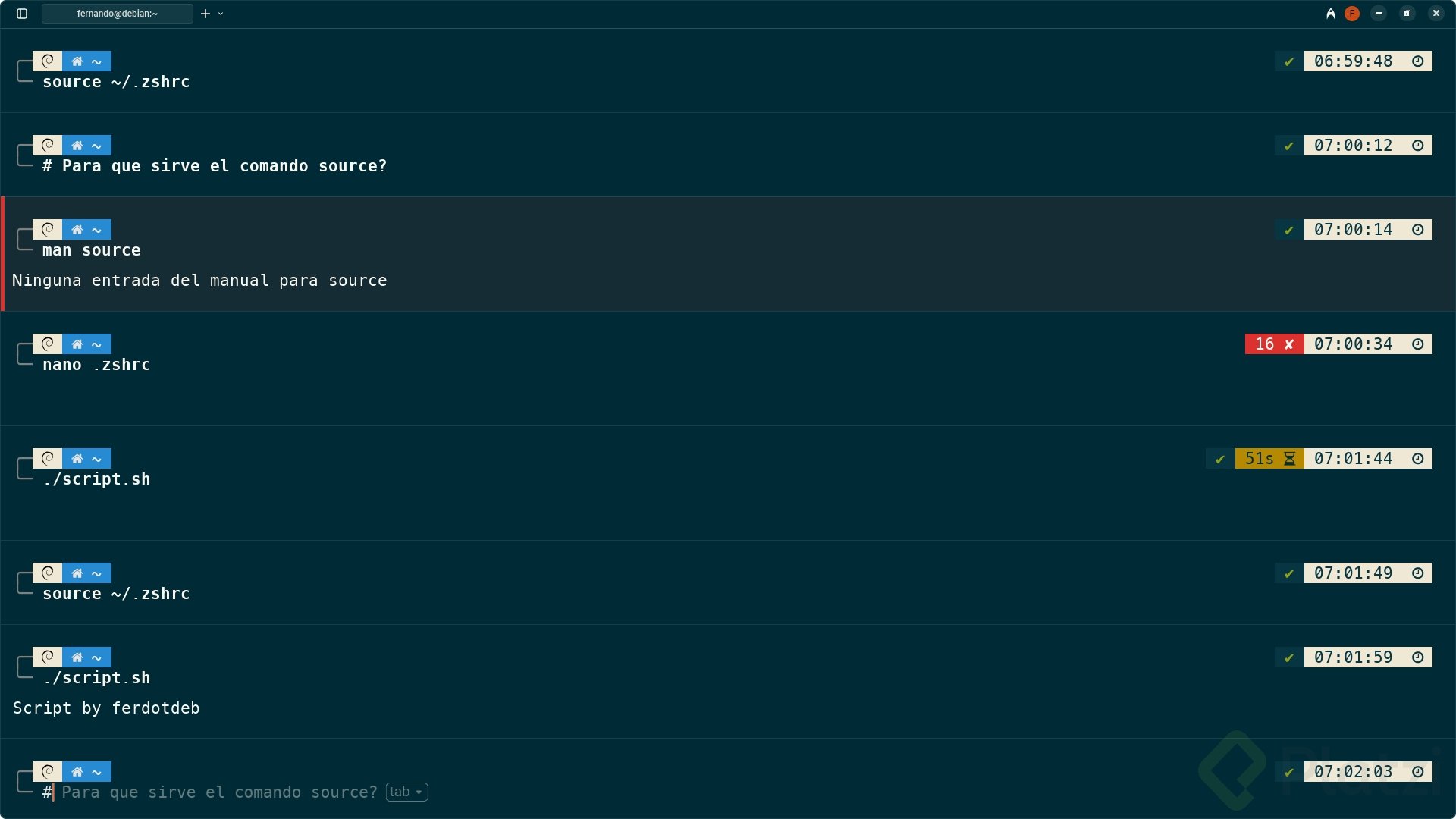The width and height of the screenshot is (1456, 819).
Task: Toggle the sidebar panel icon
Action: [x=22, y=14]
